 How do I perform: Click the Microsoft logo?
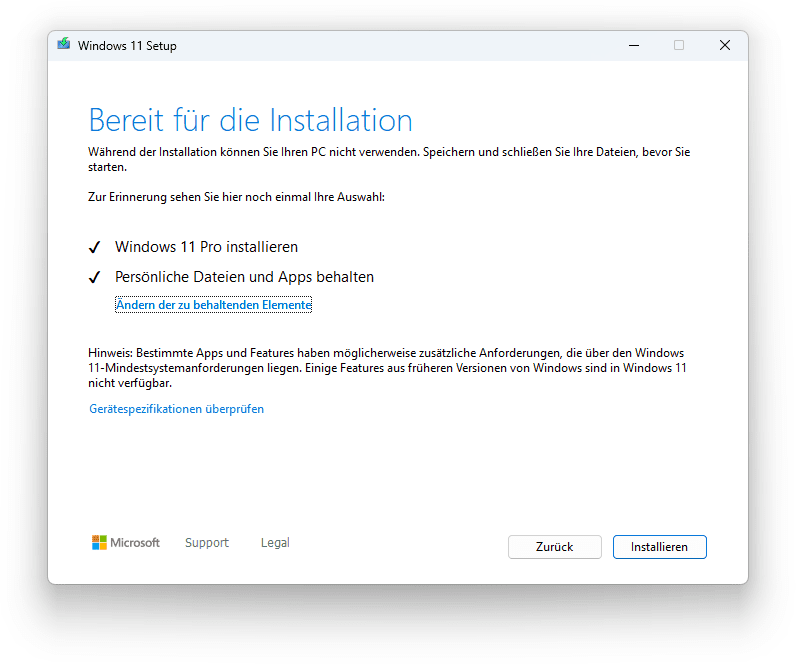coord(126,543)
